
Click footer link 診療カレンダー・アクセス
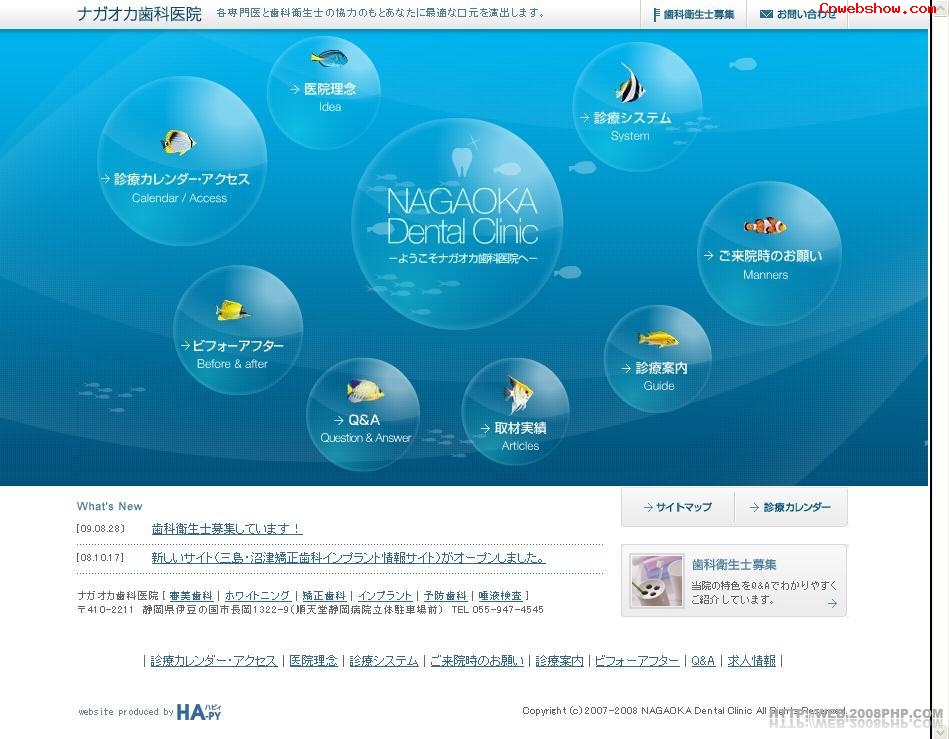tap(213, 661)
